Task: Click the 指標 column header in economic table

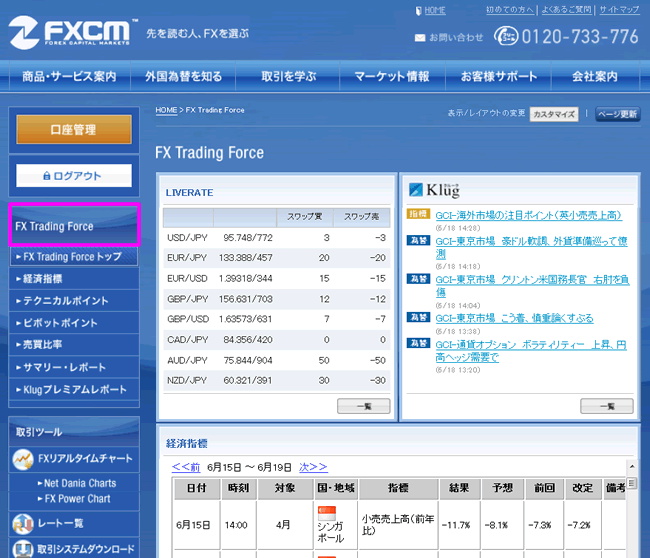Action: (398, 488)
